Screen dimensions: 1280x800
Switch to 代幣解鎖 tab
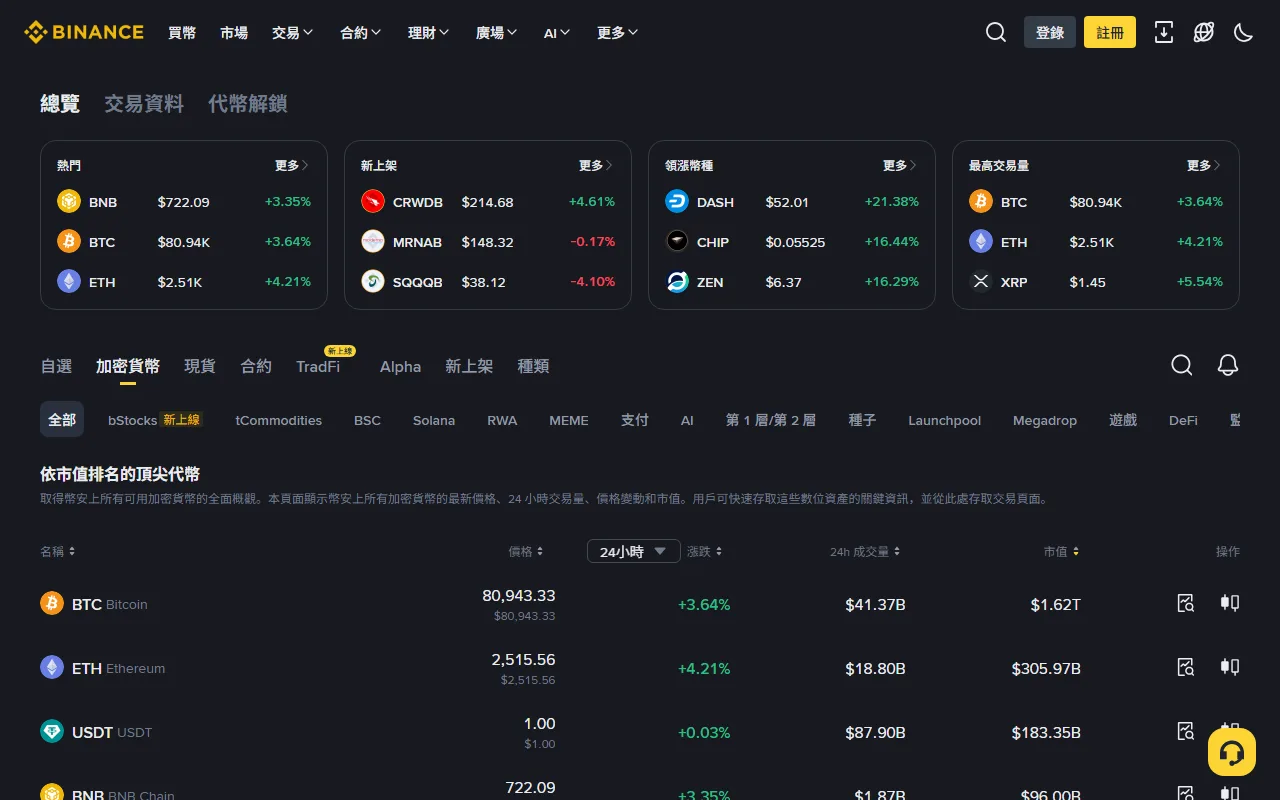(248, 103)
